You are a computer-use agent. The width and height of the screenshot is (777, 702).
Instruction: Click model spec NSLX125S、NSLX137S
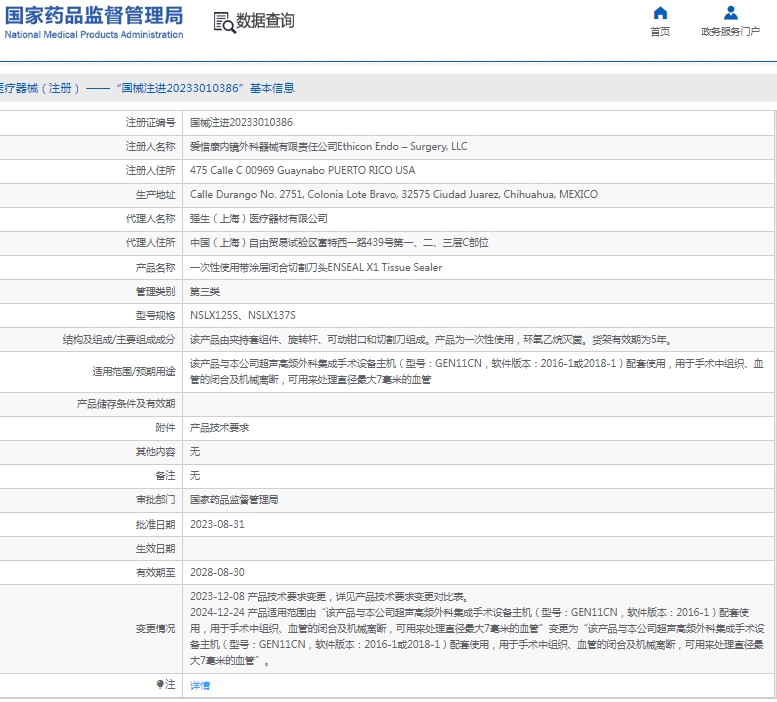pyautogui.click(x=243, y=316)
